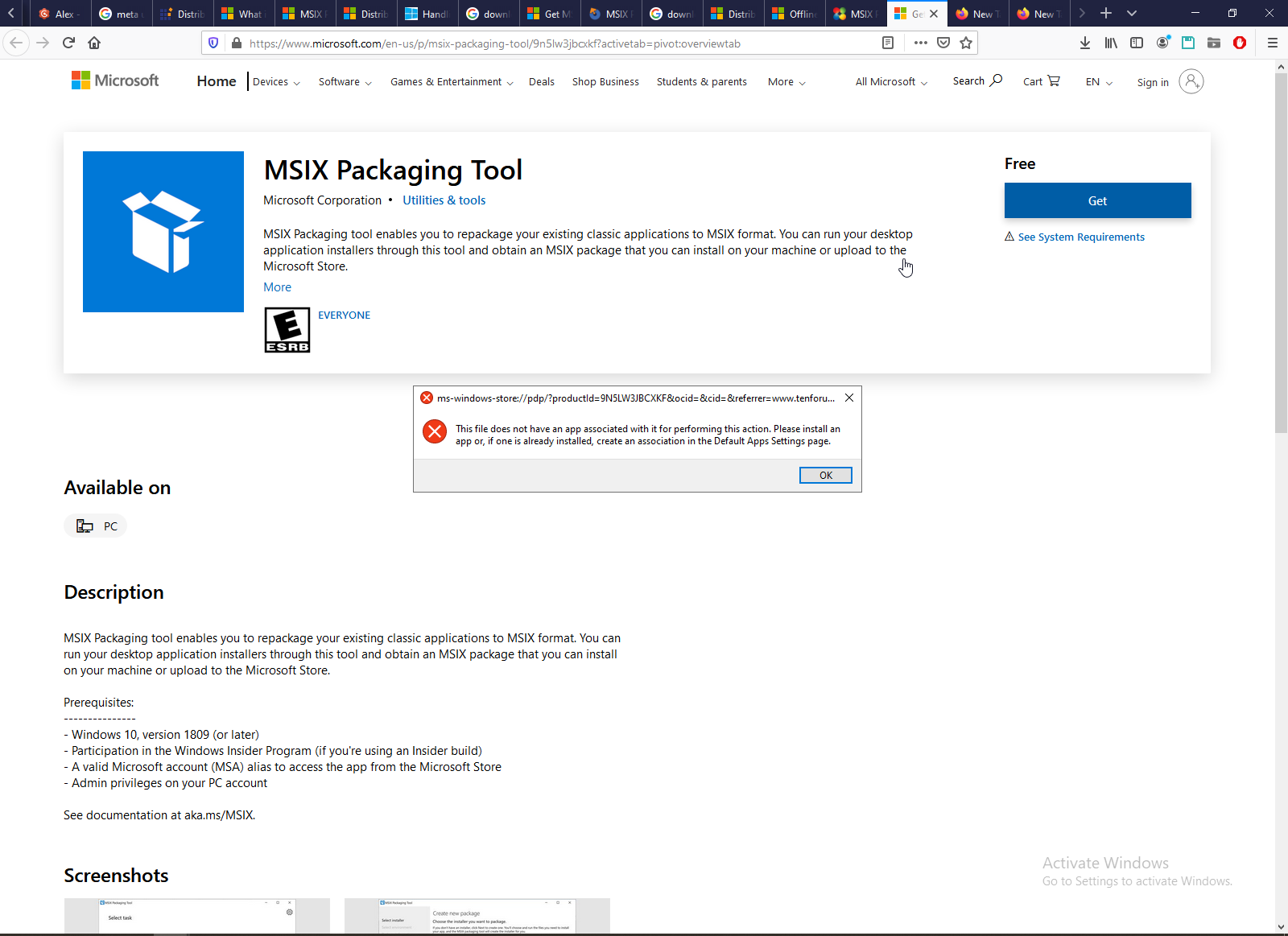Click the Microsoft Corporation publisher text
Viewport: 1288px width, 936px height.
(x=322, y=200)
